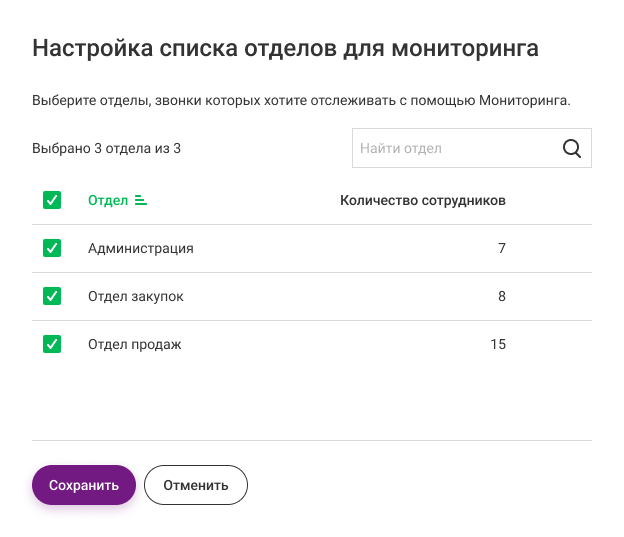Toggle the select-all checkbox in table header
Image resolution: width=624 pixels, height=537 pixels.
pos(52,200)
